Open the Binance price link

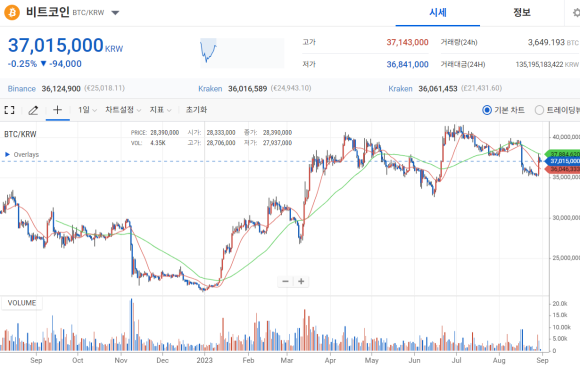(x=22, y=89)
